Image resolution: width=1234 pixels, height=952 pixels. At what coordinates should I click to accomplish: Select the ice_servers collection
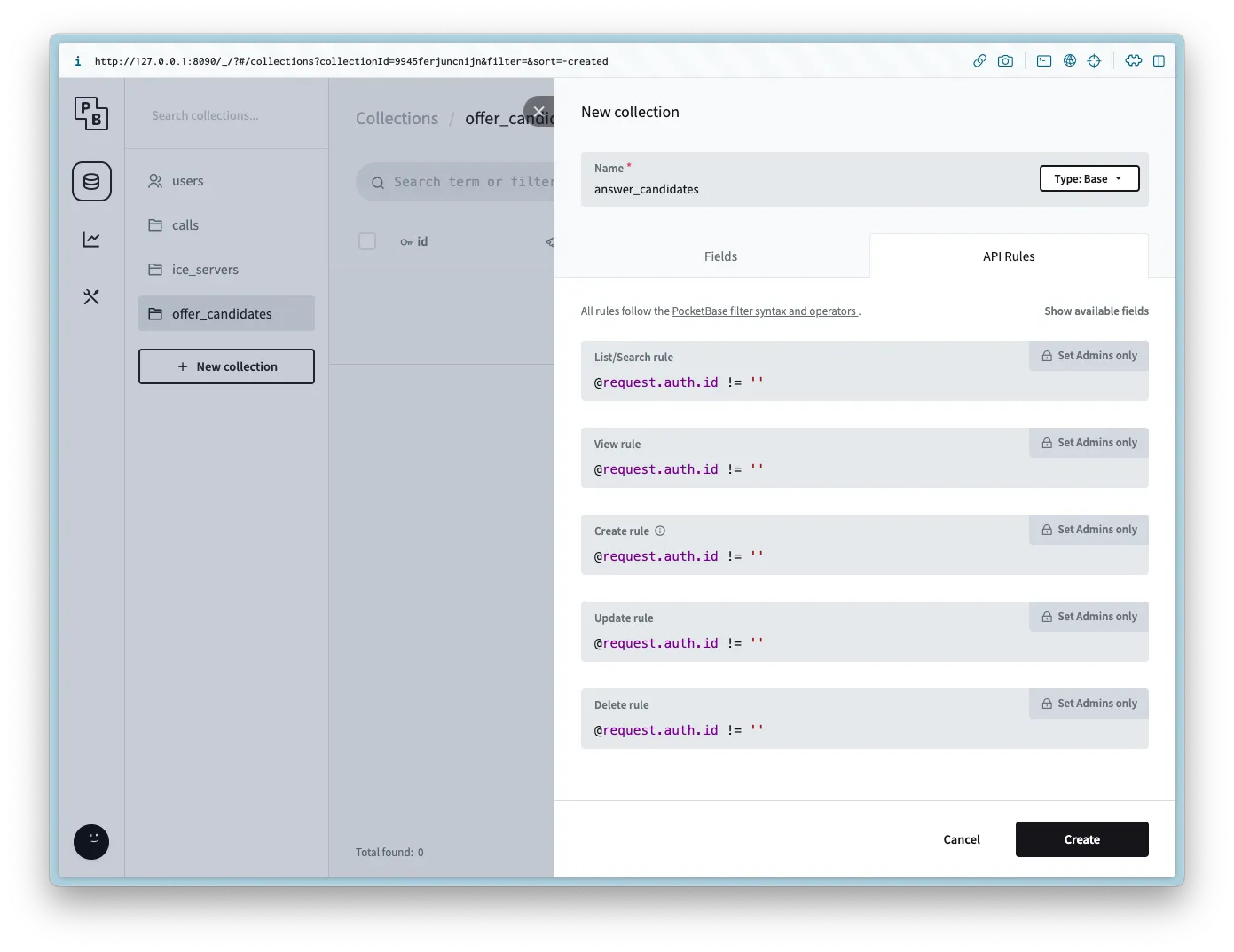point(205,270)
